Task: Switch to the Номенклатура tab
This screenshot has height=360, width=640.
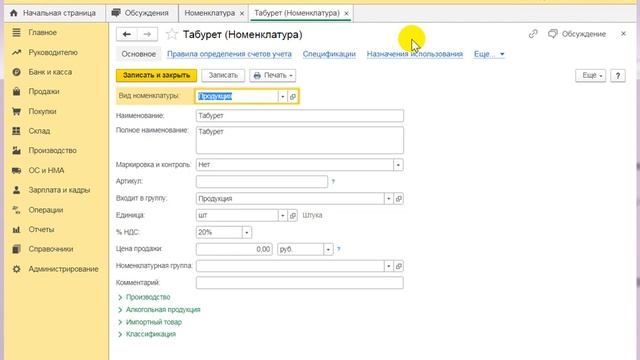Action: coord(209,13)
